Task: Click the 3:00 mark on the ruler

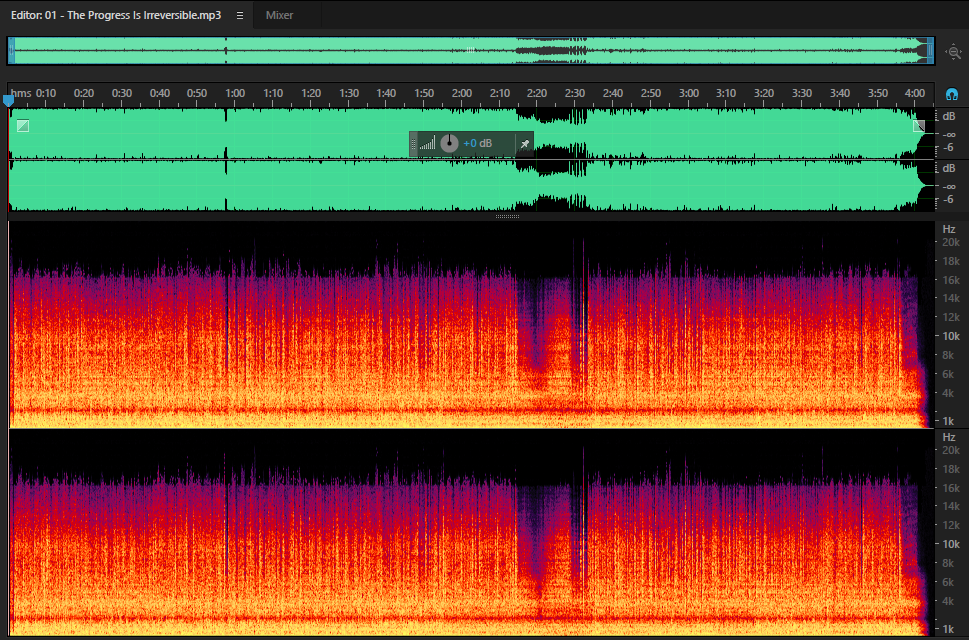Action: coord(688,93)
